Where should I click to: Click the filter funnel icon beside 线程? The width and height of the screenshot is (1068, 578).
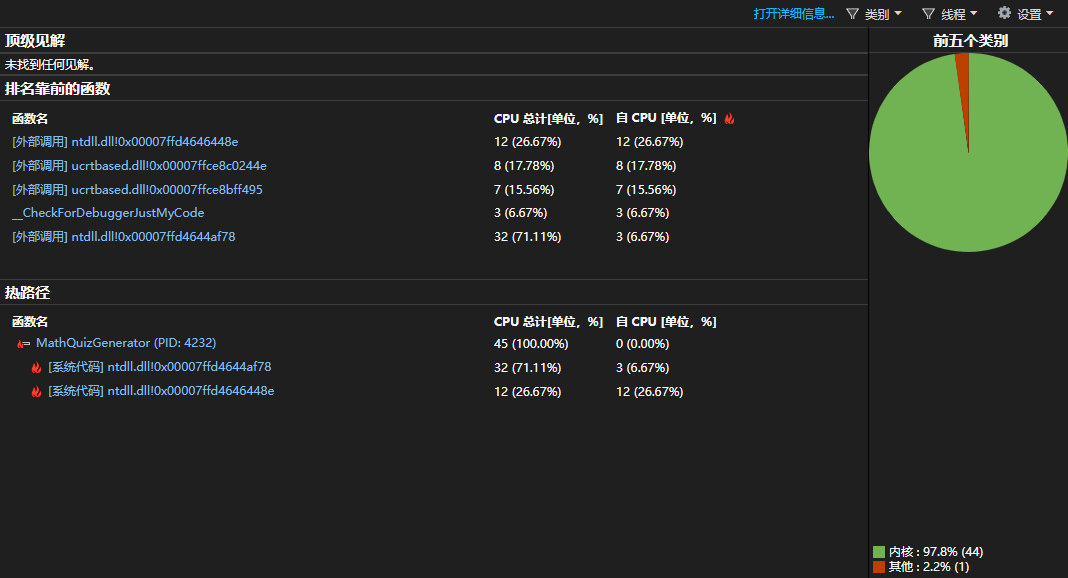(928, 14)
